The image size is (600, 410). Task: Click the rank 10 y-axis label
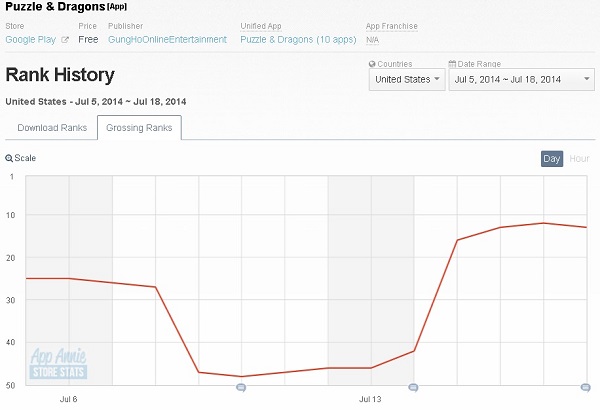tap(10, 215)
